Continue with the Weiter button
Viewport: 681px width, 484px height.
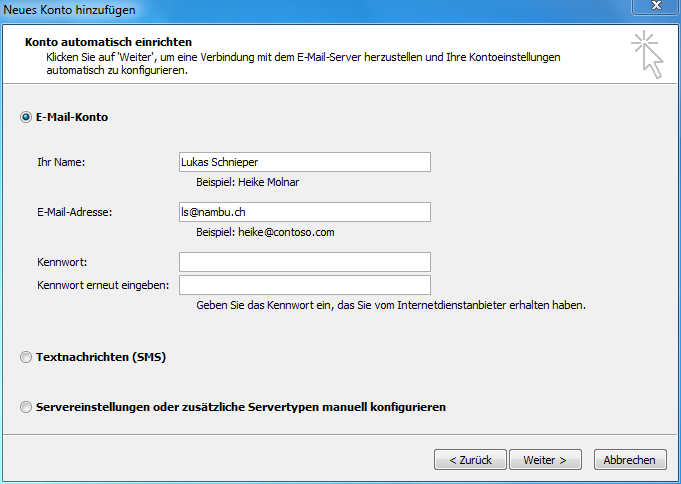point(545,460)
